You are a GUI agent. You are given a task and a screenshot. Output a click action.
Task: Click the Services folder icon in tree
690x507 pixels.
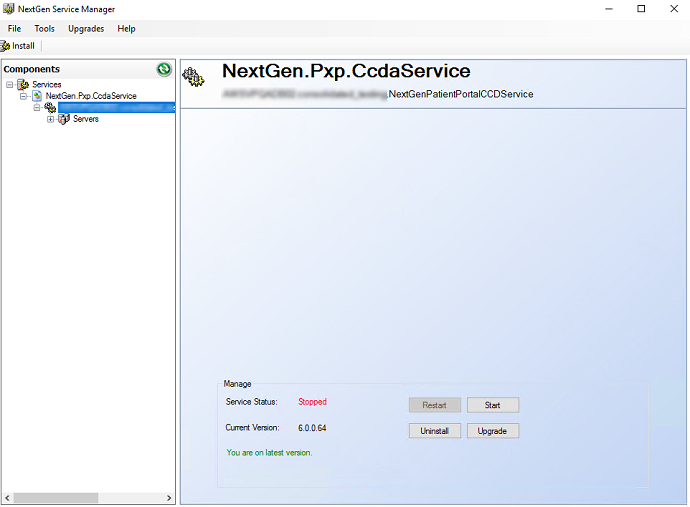23,84
